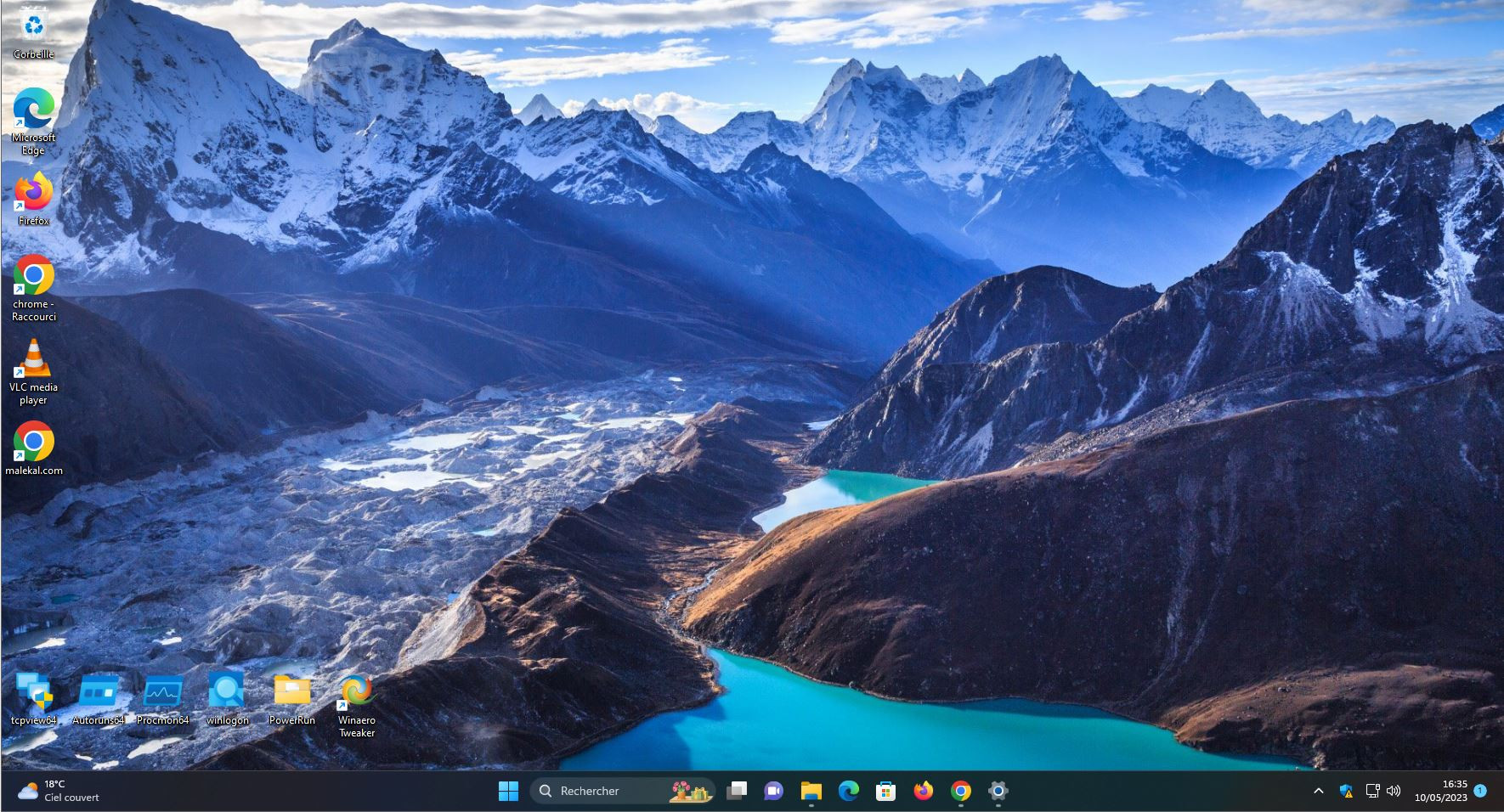Select the Autoruns64 desktop icon
This screenshot has width=1504, height=812.
pyautogui.click(x=99, y=698)
